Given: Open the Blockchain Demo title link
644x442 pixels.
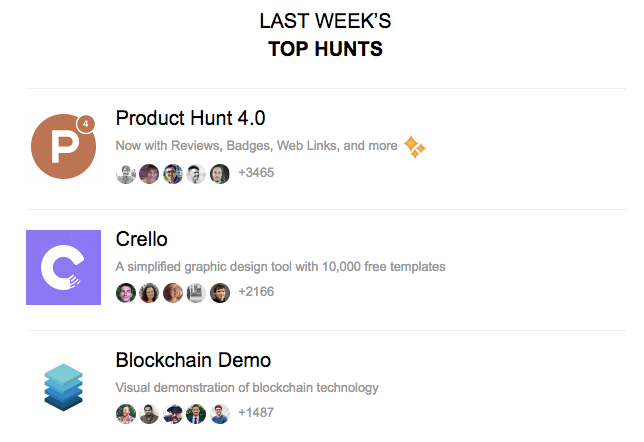Looking at the screenshot, I should point(193,360).
